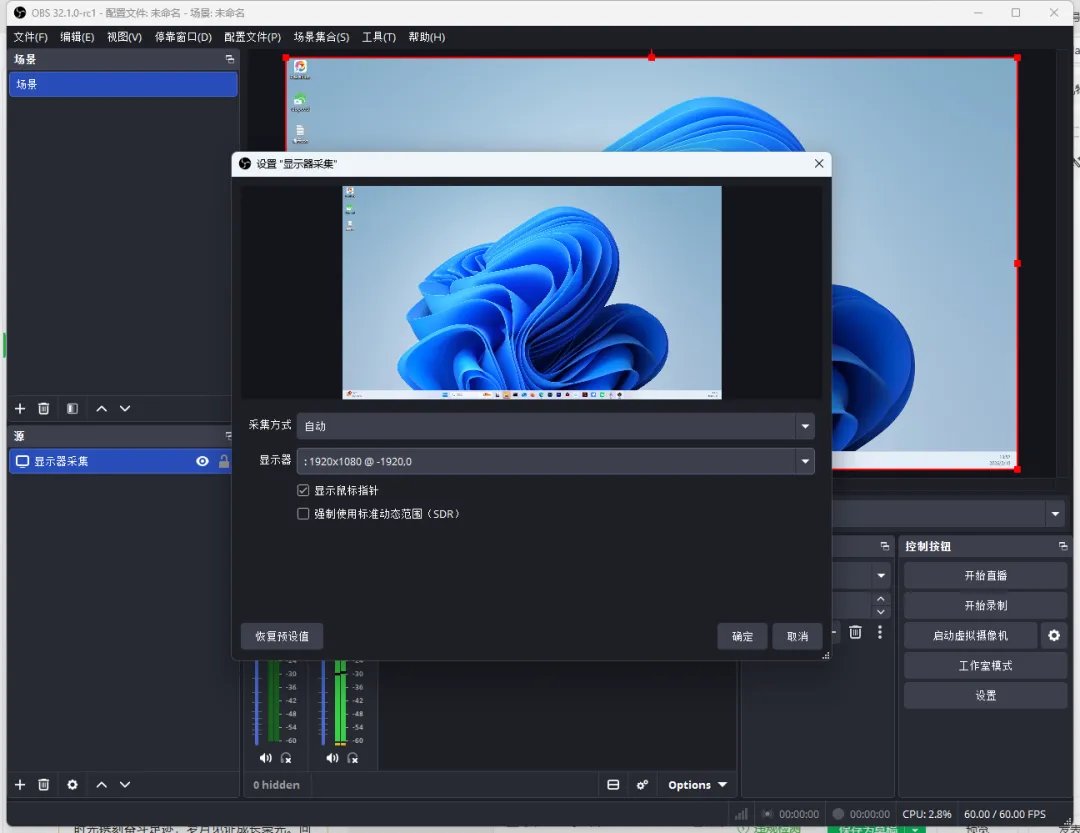The image size is (1080, 833).
Task: Click the signal strength icon in the status bar
Action: (741, 814)
